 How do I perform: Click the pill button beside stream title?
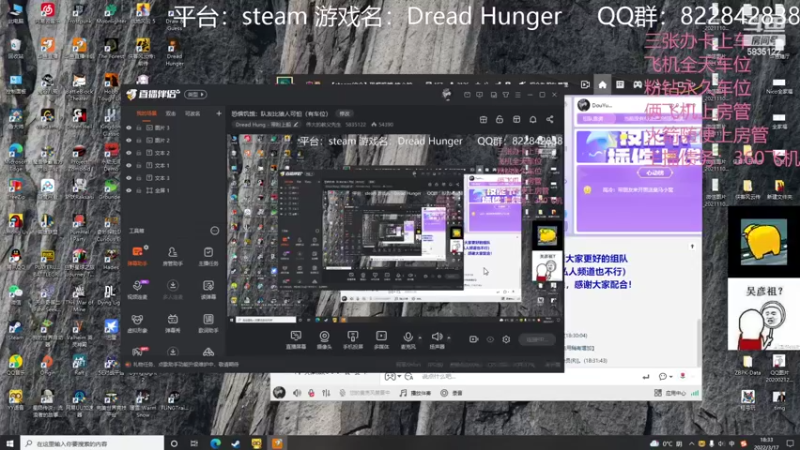(345, 114)
